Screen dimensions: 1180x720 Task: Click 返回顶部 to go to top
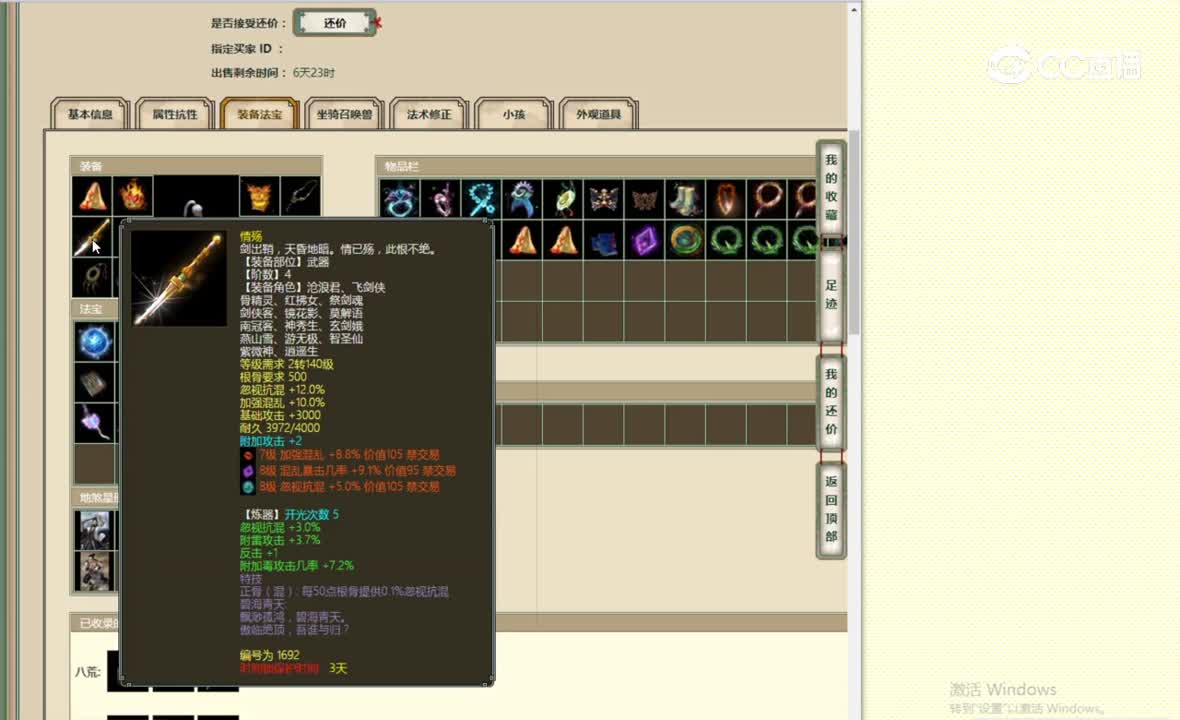831,509
